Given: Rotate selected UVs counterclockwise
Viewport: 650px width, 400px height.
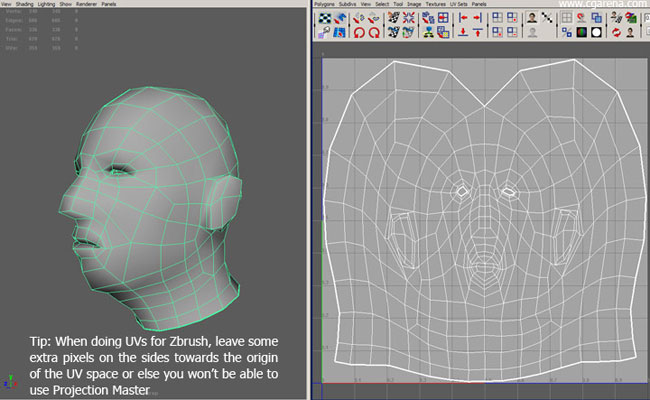Looking at the screenshot, I should pos(359,32).
